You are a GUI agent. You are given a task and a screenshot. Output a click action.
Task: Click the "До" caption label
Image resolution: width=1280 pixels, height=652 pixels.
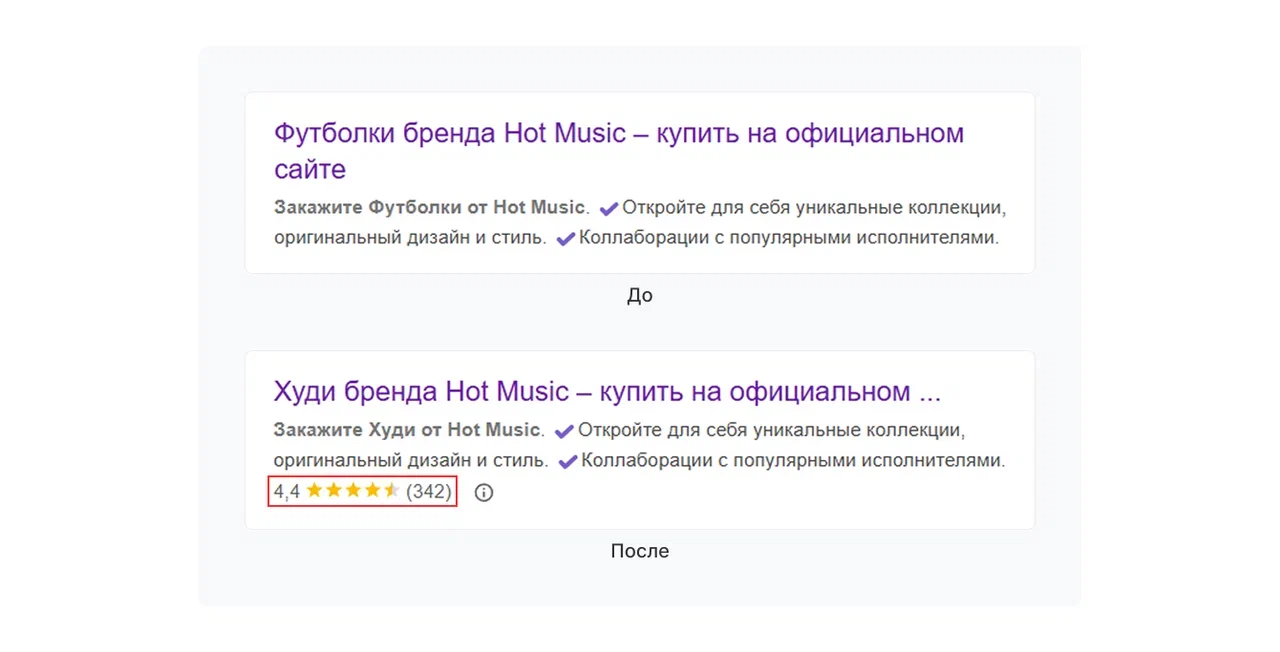[640, 295]
